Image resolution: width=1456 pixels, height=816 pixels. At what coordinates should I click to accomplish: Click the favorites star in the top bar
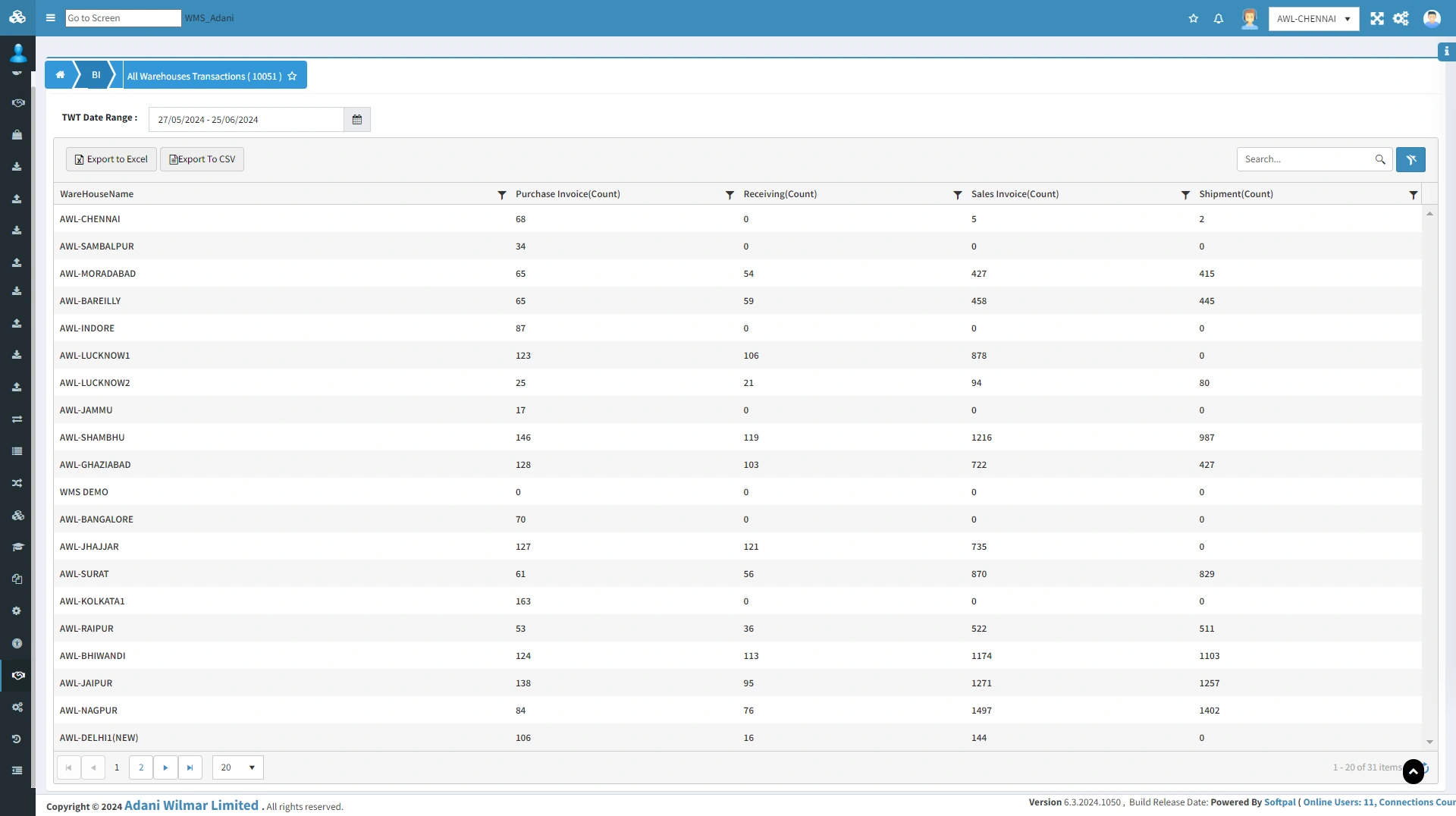[1194, 19]
